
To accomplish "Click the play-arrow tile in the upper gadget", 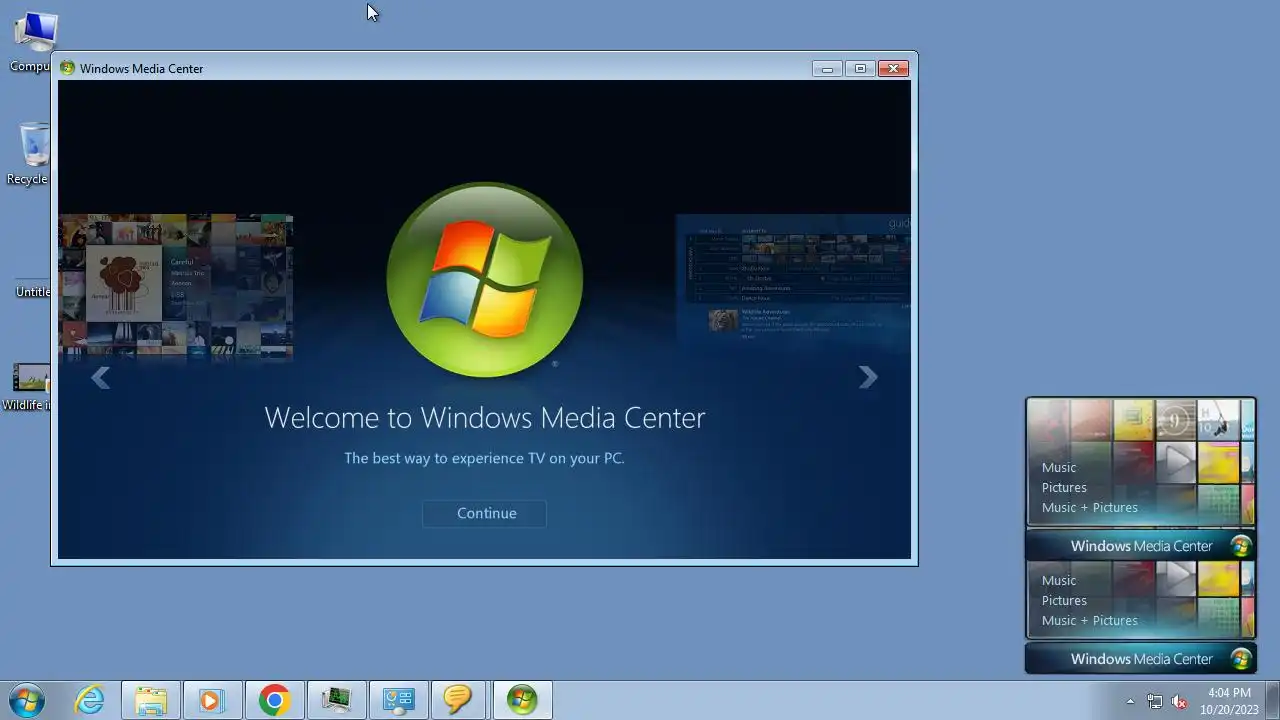I will pyautogui.click(x=1176, y=463).
